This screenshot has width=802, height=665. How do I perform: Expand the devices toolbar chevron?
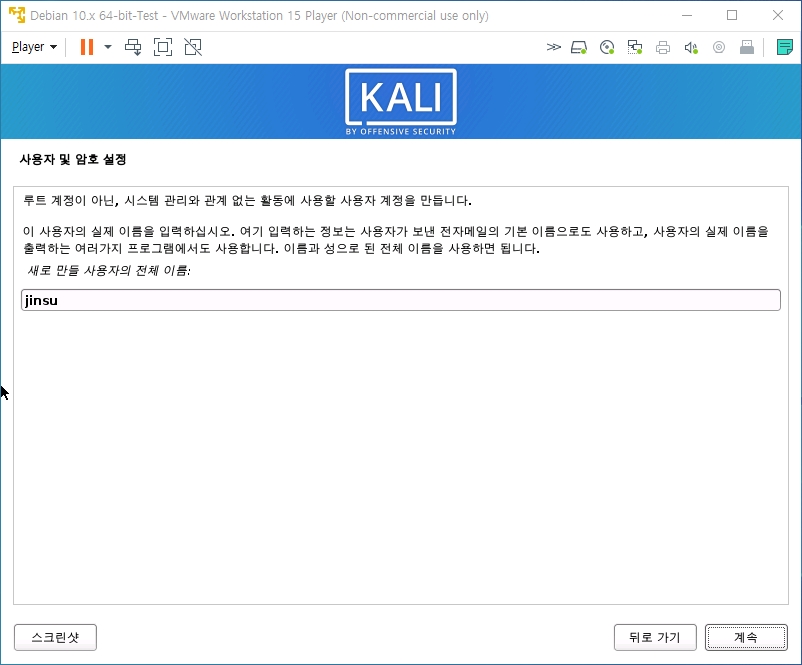pyautogui.click(x=553, y=48)
